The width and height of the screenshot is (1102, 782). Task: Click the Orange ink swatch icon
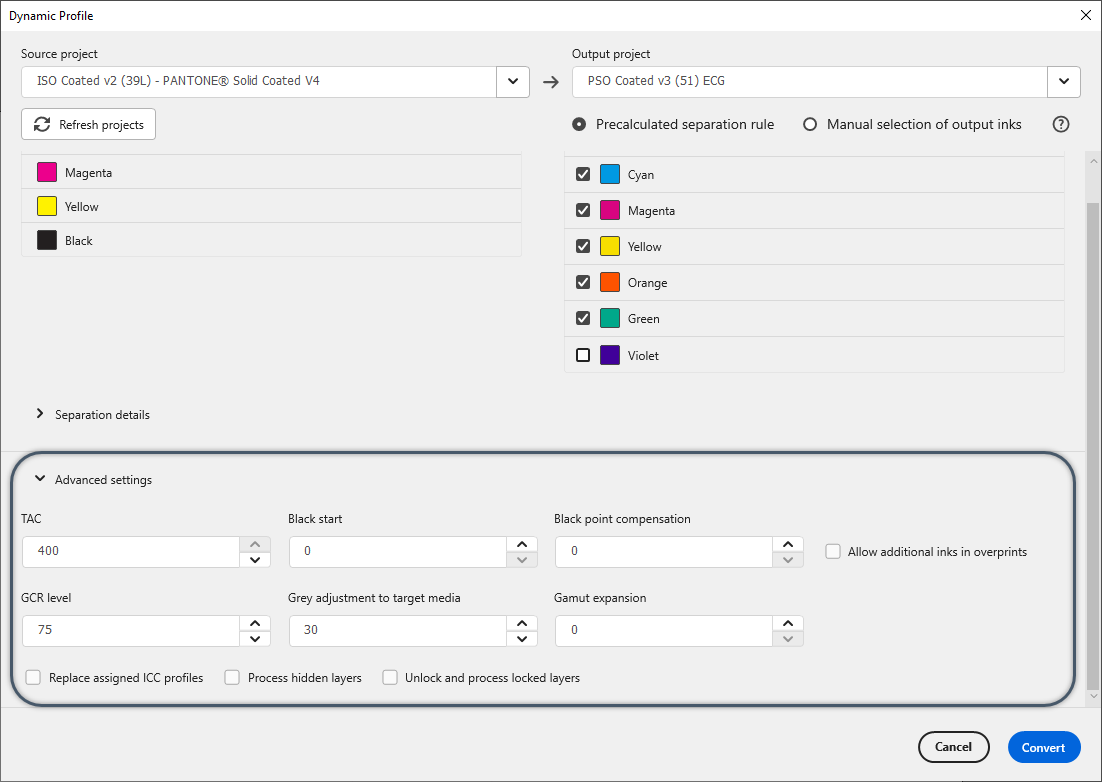[x=610, y=282]
